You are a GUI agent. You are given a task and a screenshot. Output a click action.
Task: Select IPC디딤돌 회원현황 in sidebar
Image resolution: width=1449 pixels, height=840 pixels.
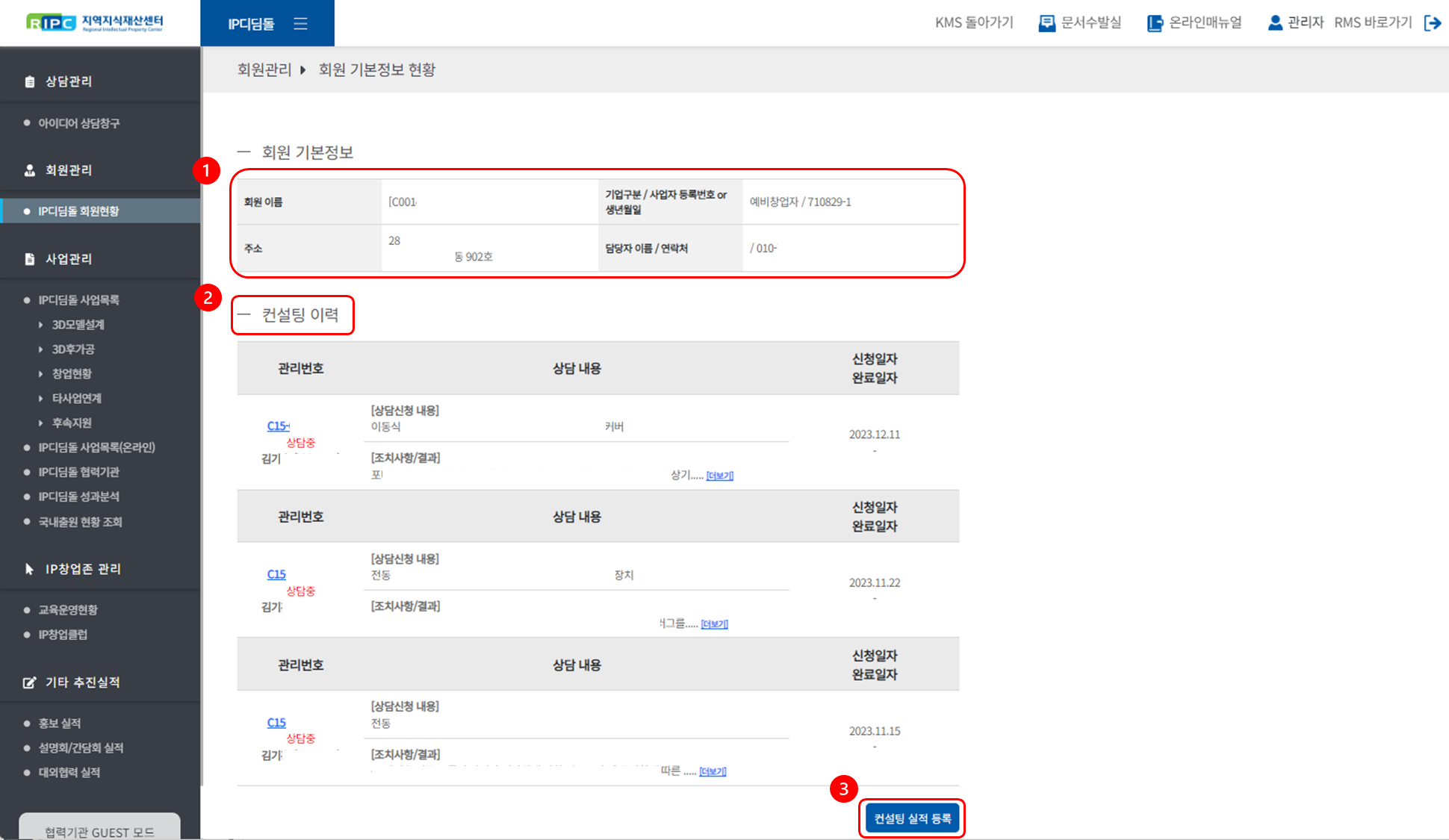78,211
